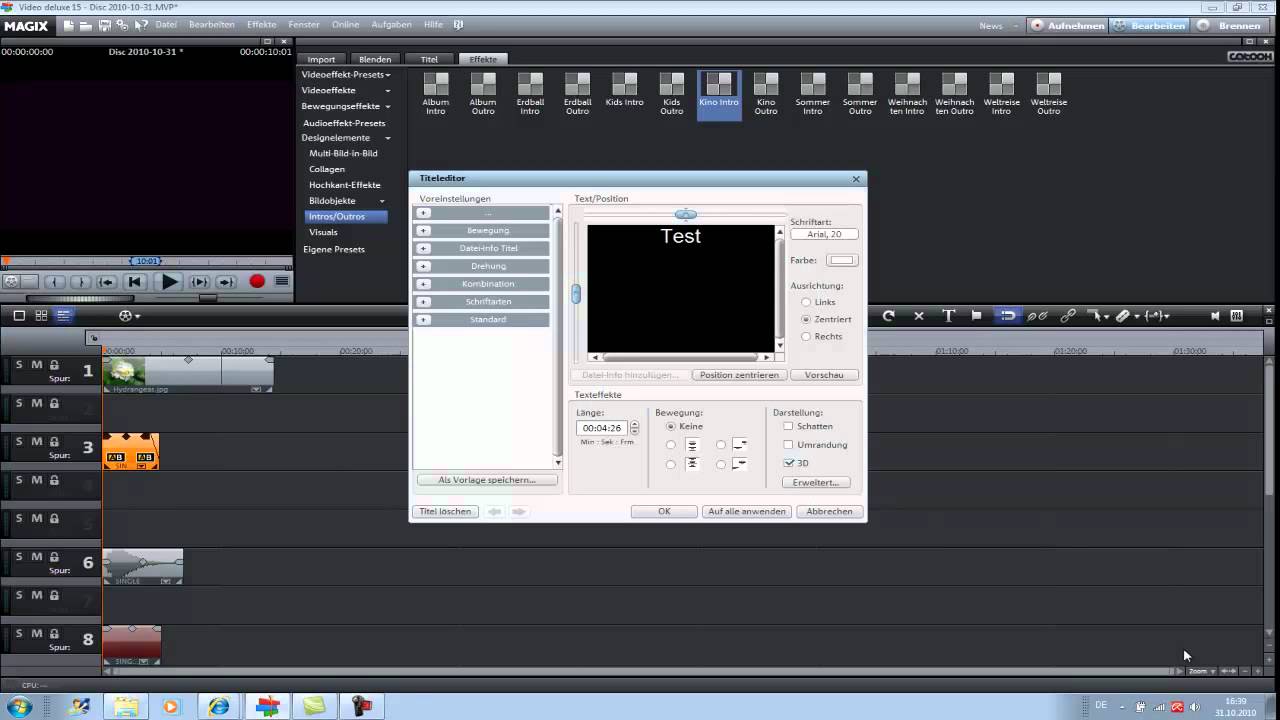Switch to the Import tab
This screenshot has width=1280, height=720.
click(321, 59)
